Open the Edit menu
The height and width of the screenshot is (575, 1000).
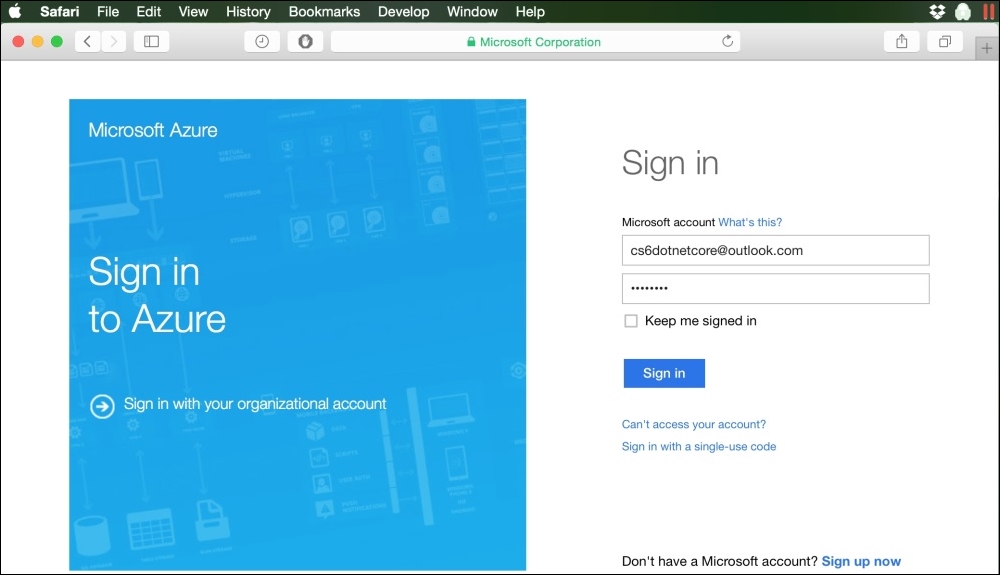point(149,11)
